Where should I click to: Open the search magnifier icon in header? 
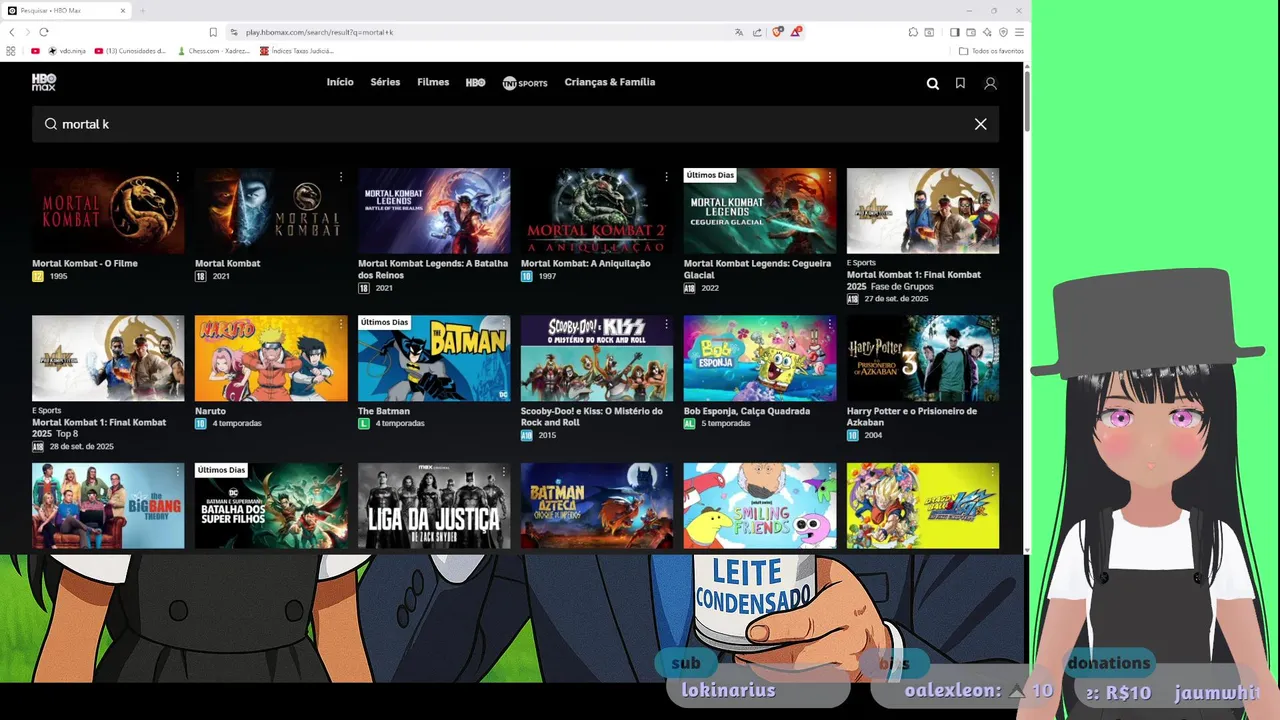[933, 84]
